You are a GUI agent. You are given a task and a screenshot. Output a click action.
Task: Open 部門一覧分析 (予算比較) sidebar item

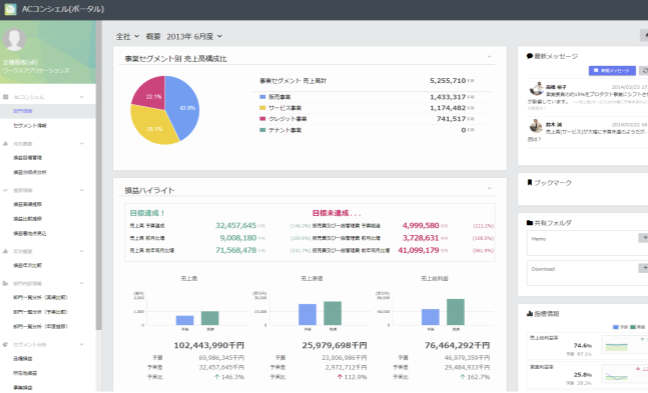pos(40,312)
